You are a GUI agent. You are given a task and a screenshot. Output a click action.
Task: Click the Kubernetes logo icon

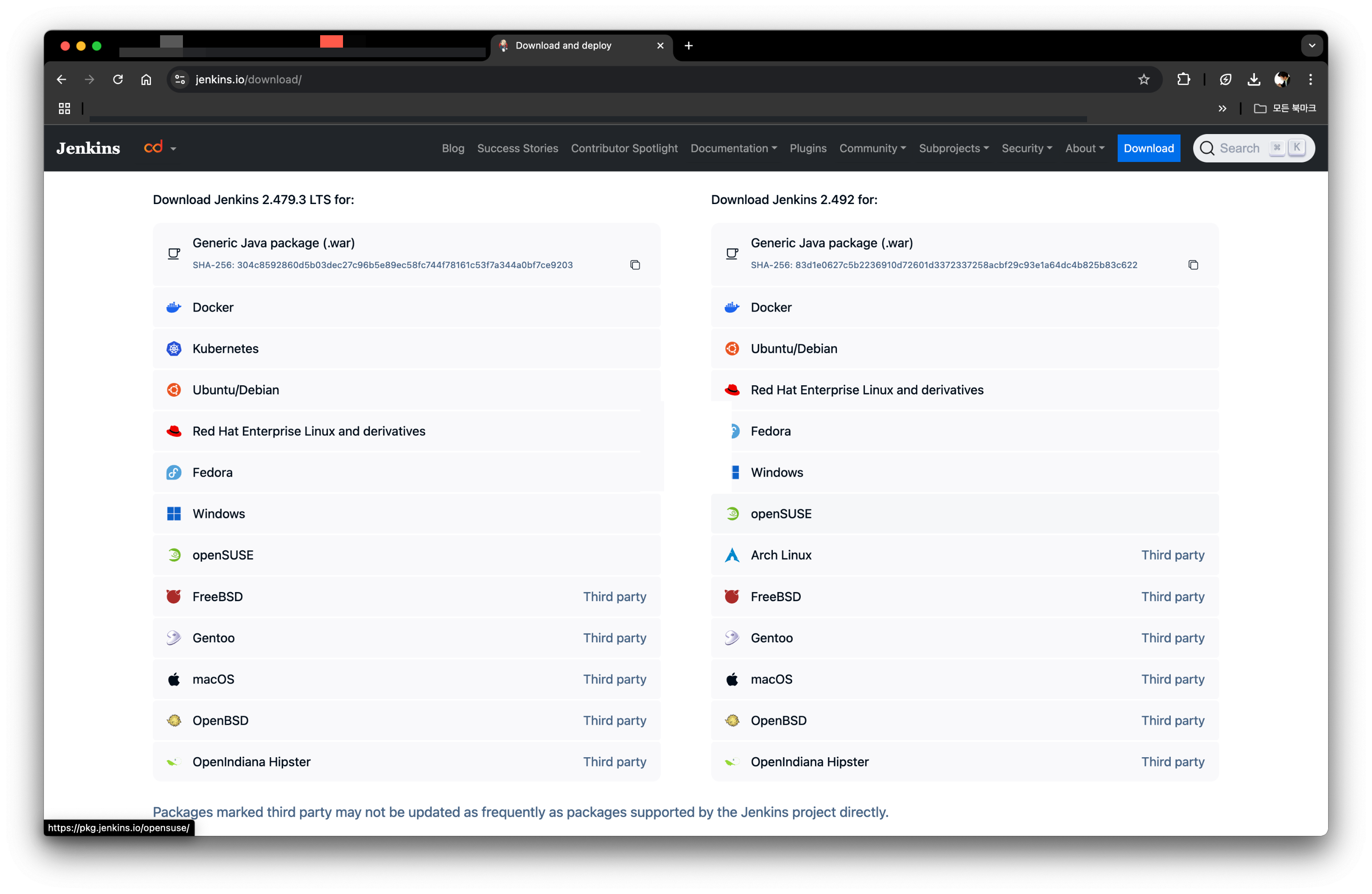[x=173, y=348]
